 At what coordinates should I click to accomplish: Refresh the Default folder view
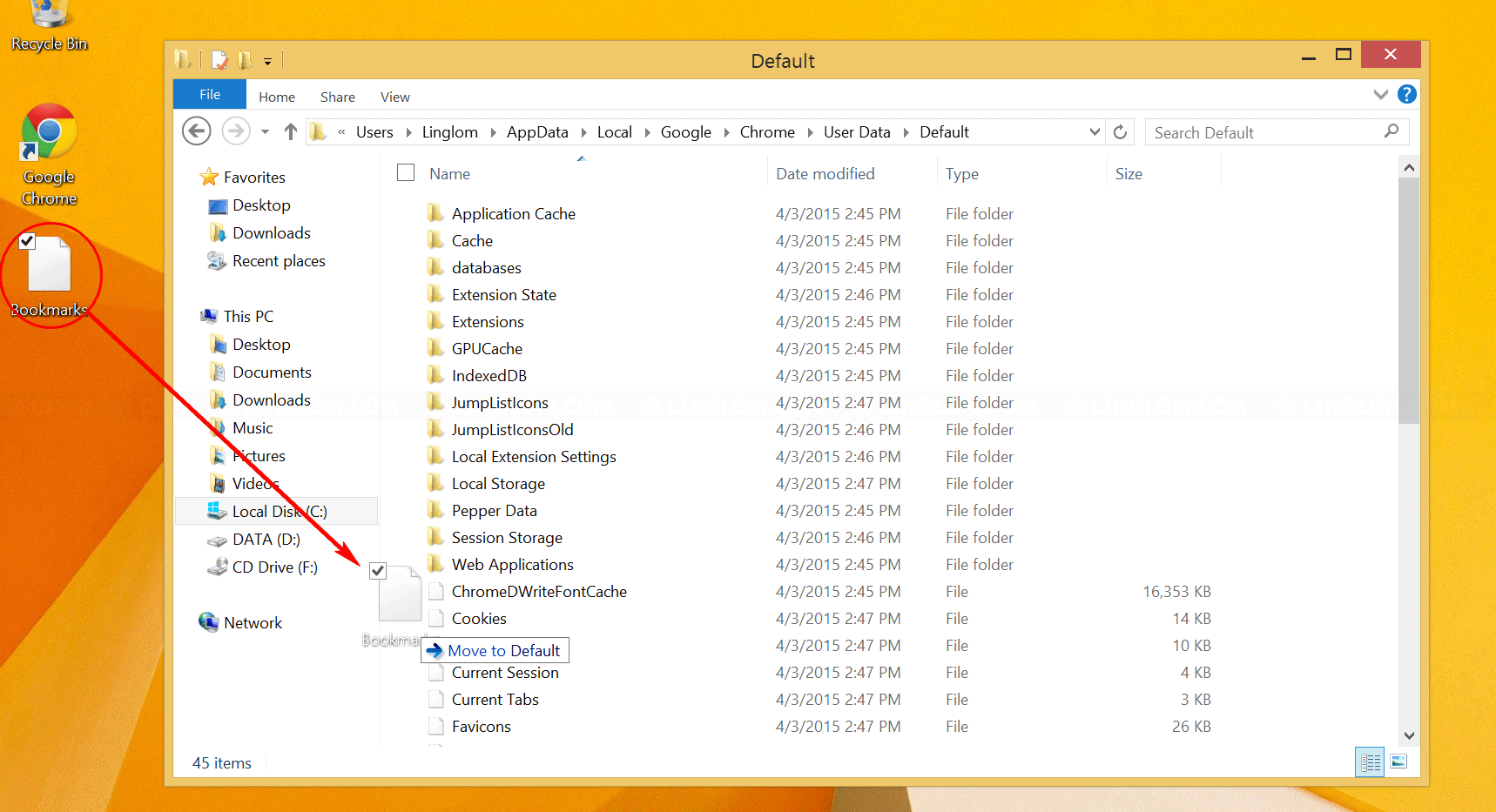(x=1121, y=132)
